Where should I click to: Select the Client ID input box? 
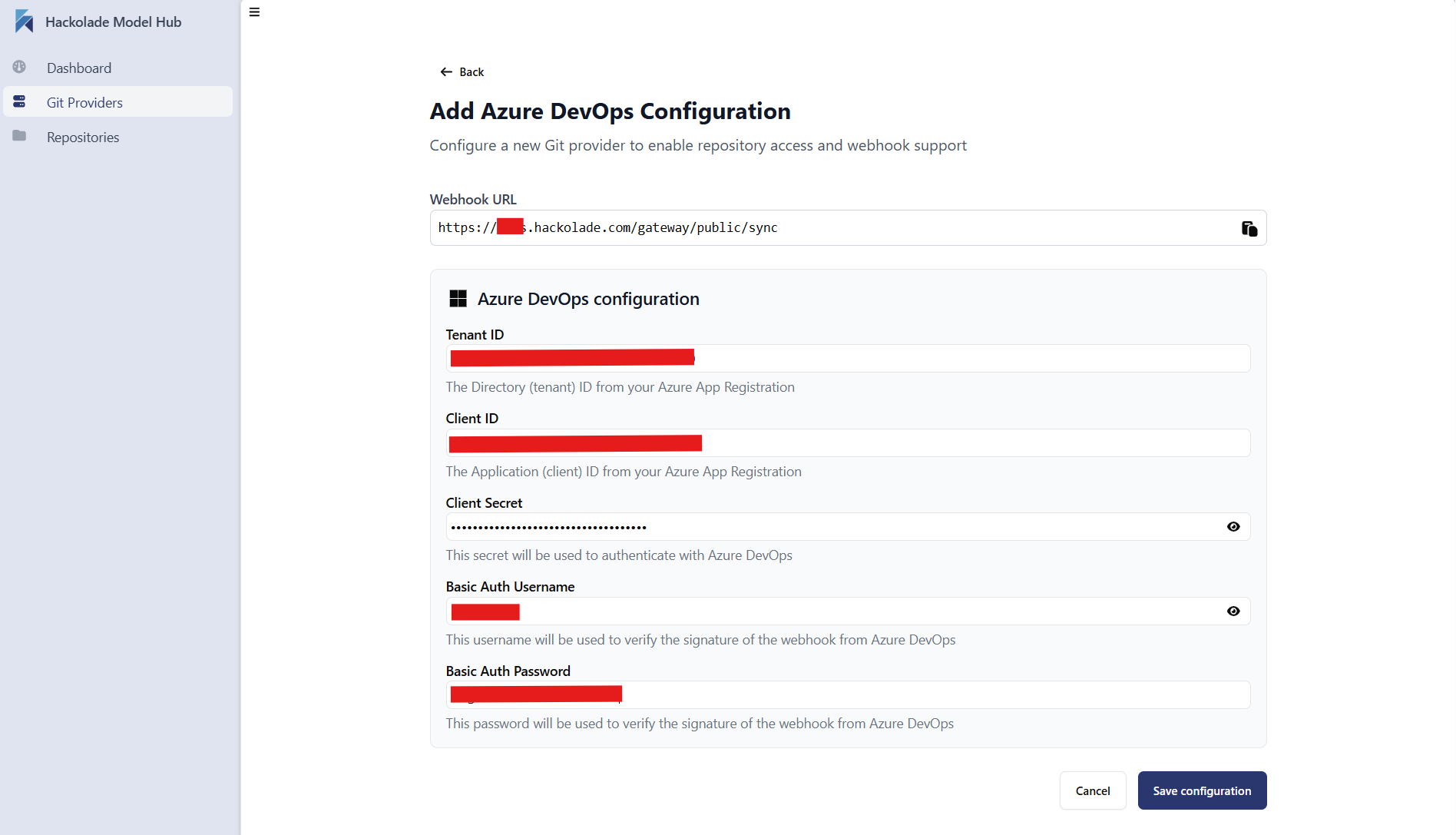pyautogui.click(x=845, y=442)
